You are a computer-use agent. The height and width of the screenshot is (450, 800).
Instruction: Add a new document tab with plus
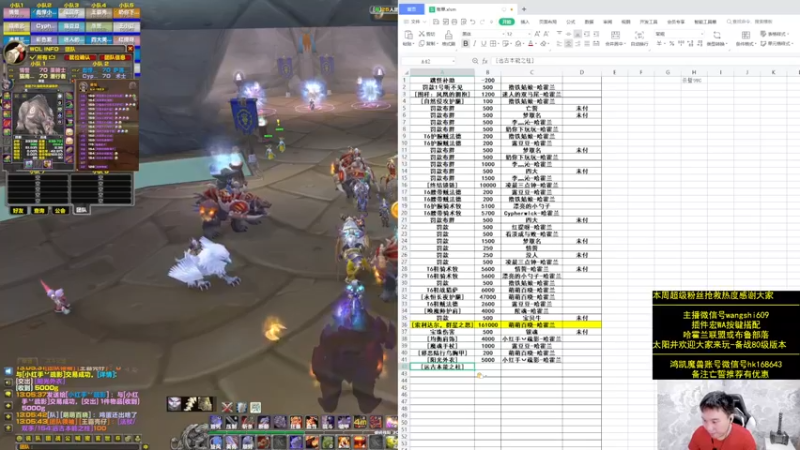(524, 9)
